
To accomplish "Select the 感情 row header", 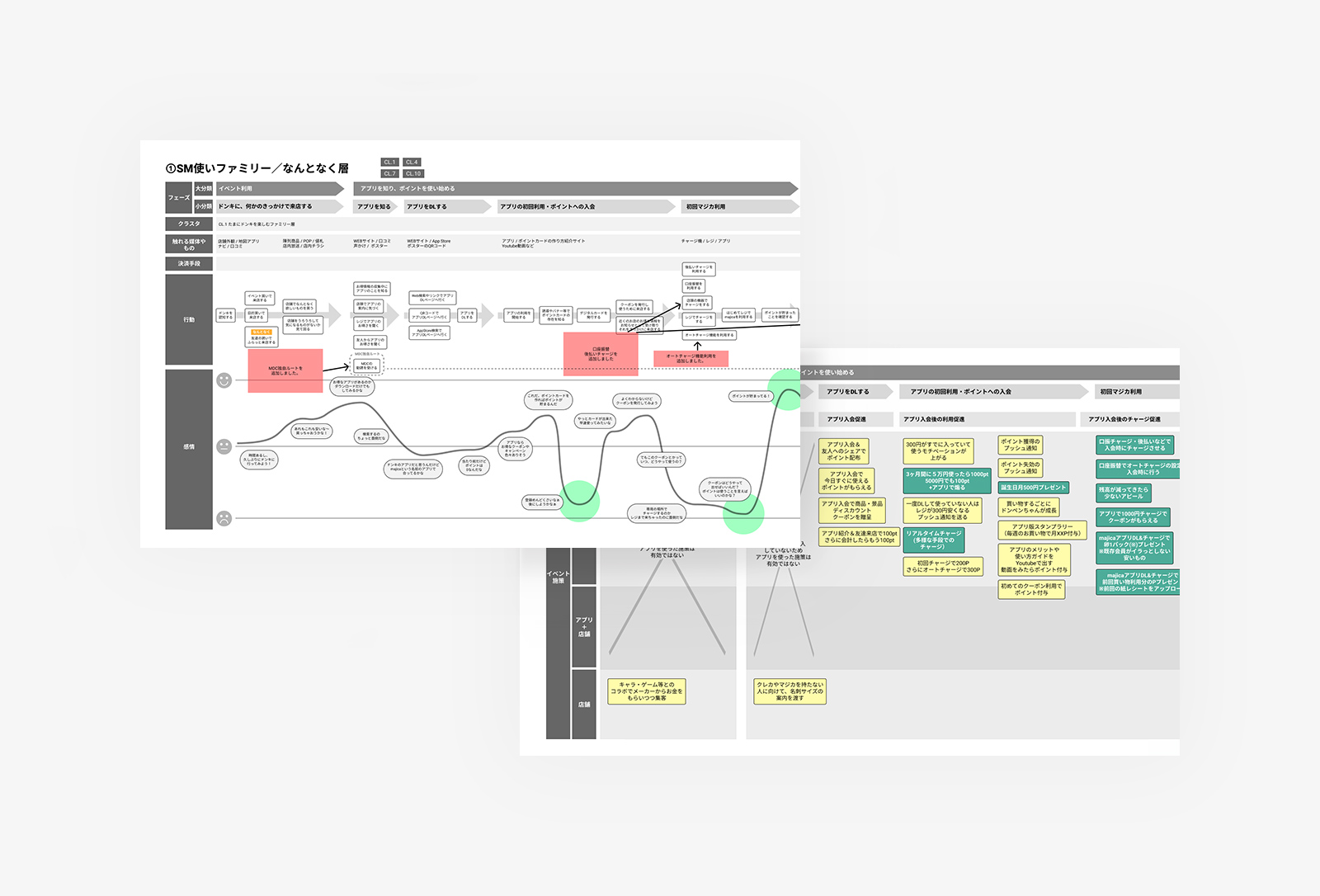I will [x=189, y=447].
